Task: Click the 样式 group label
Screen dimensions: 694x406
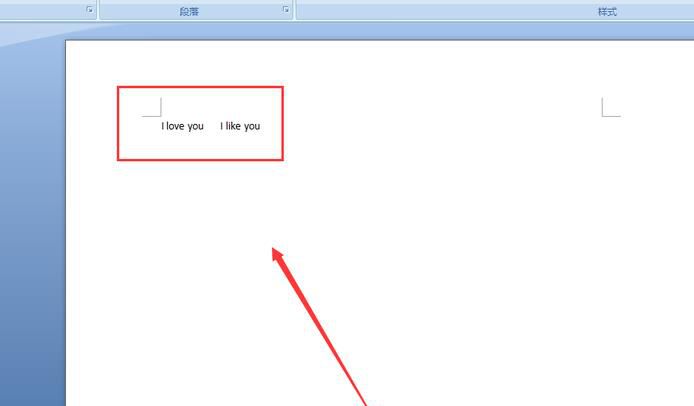Action: coord(606,11)
